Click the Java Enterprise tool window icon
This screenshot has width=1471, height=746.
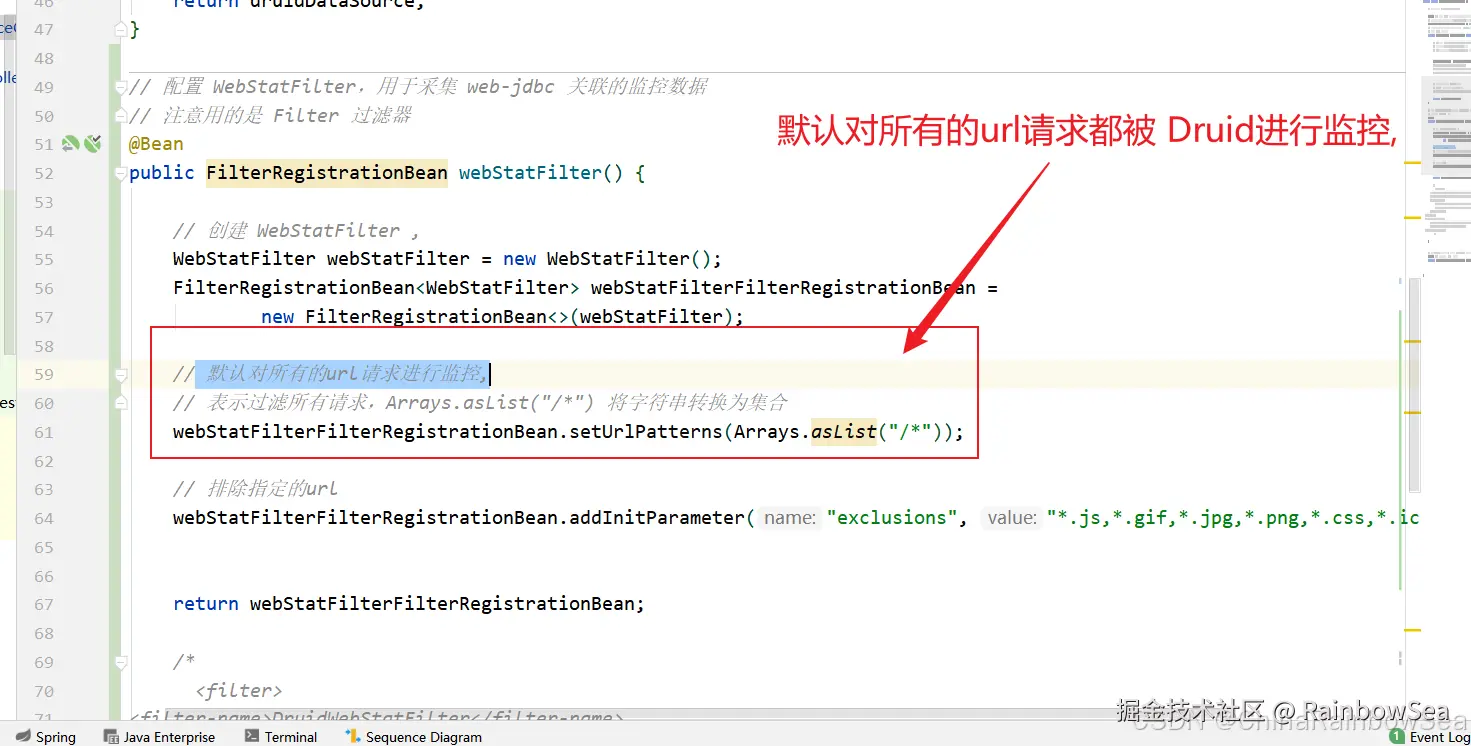(x=112, y=736)
